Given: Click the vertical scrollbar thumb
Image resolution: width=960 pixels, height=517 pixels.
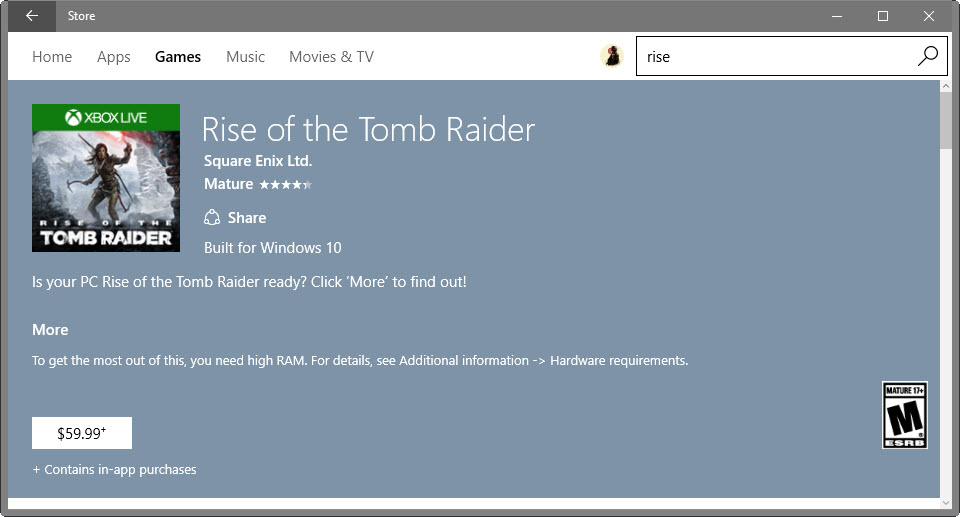Looking at the screenshot, I should point(946,120).
